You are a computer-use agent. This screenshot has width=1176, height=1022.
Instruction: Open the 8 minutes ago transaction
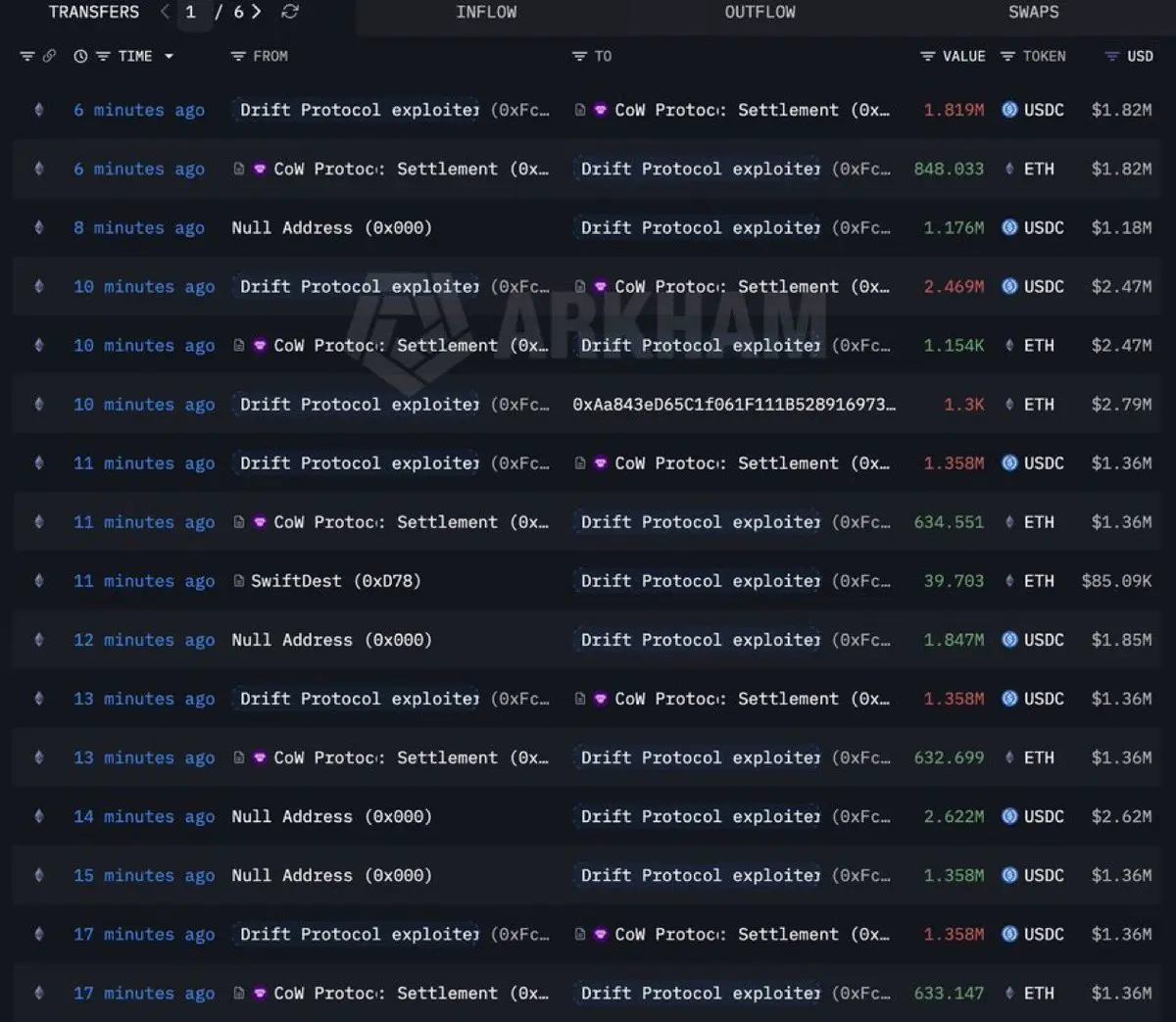point(139,227)
